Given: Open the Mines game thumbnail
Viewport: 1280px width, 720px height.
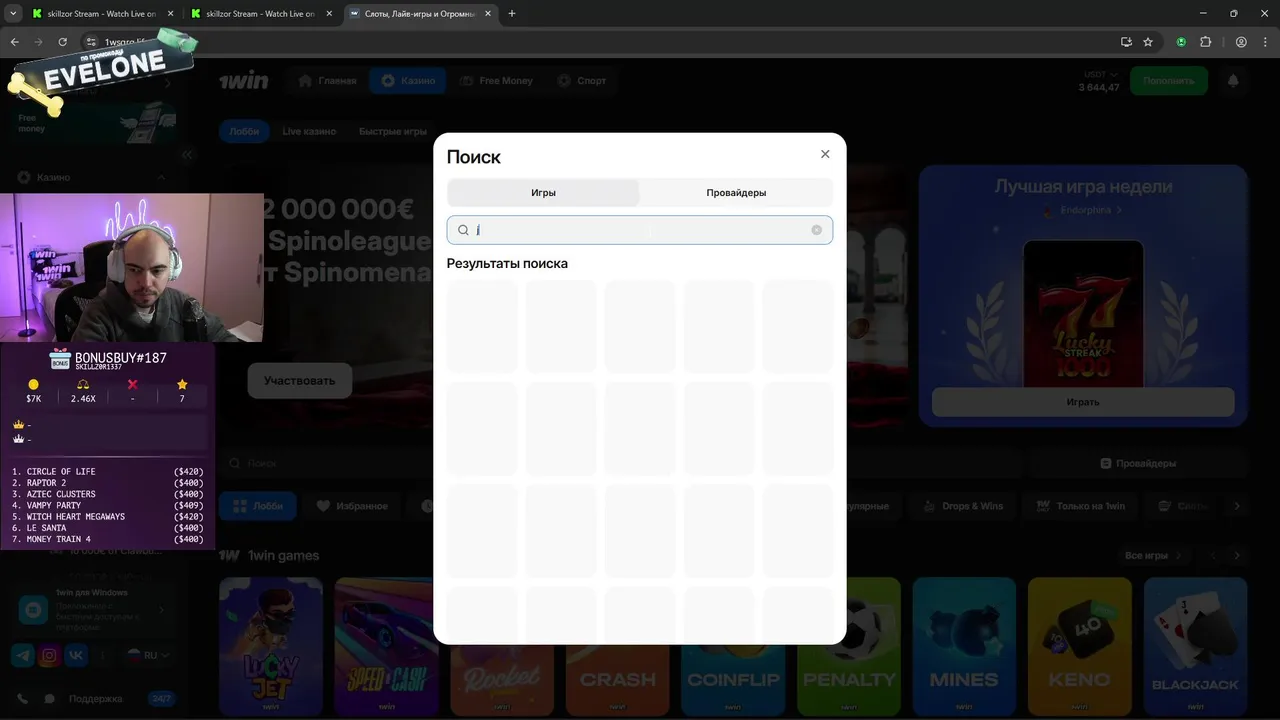Looking at the screenshot, I should click(964, 645).
